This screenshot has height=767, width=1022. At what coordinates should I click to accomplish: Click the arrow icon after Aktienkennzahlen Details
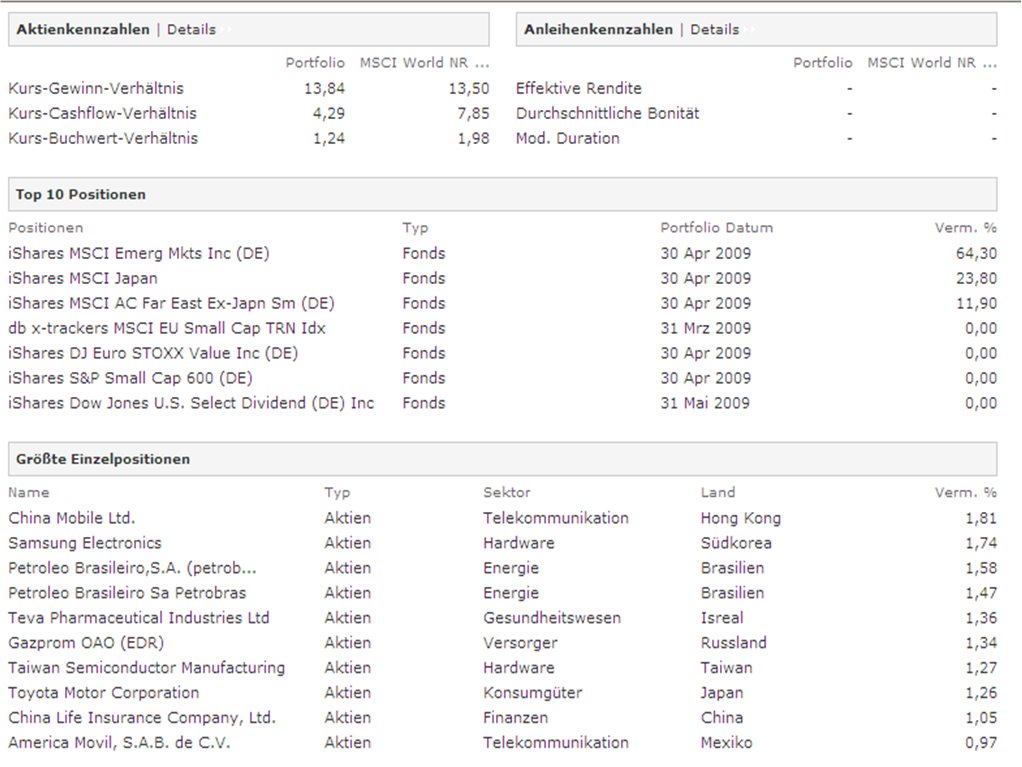click(229, 30)
